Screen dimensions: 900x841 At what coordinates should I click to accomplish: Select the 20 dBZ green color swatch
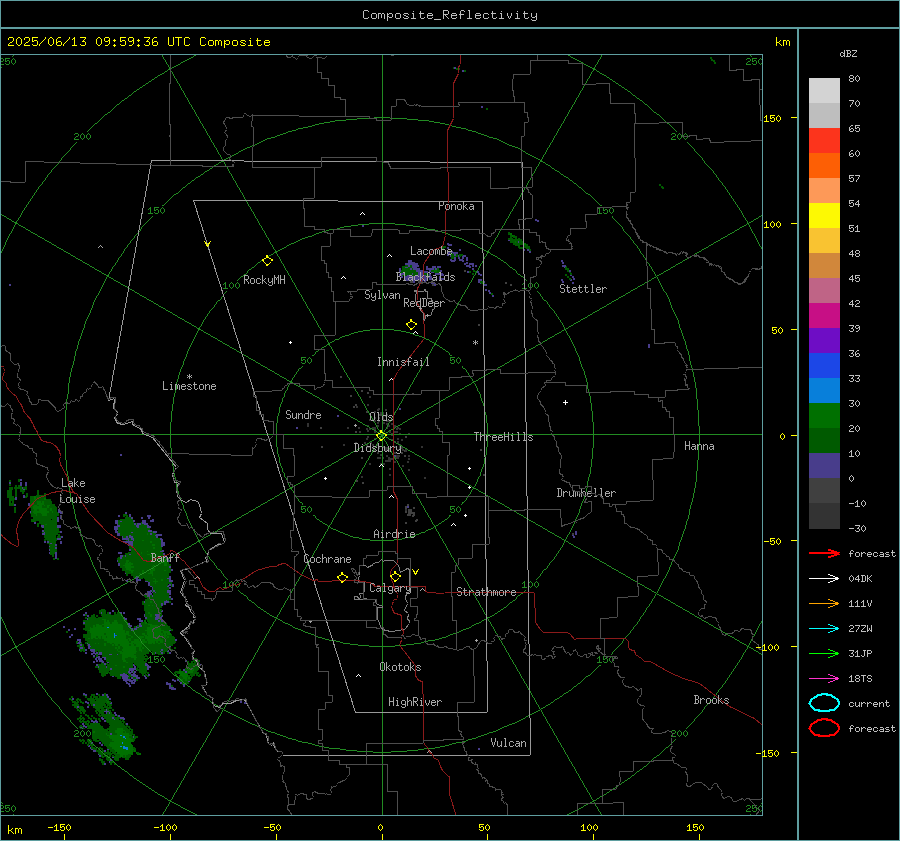824,440
